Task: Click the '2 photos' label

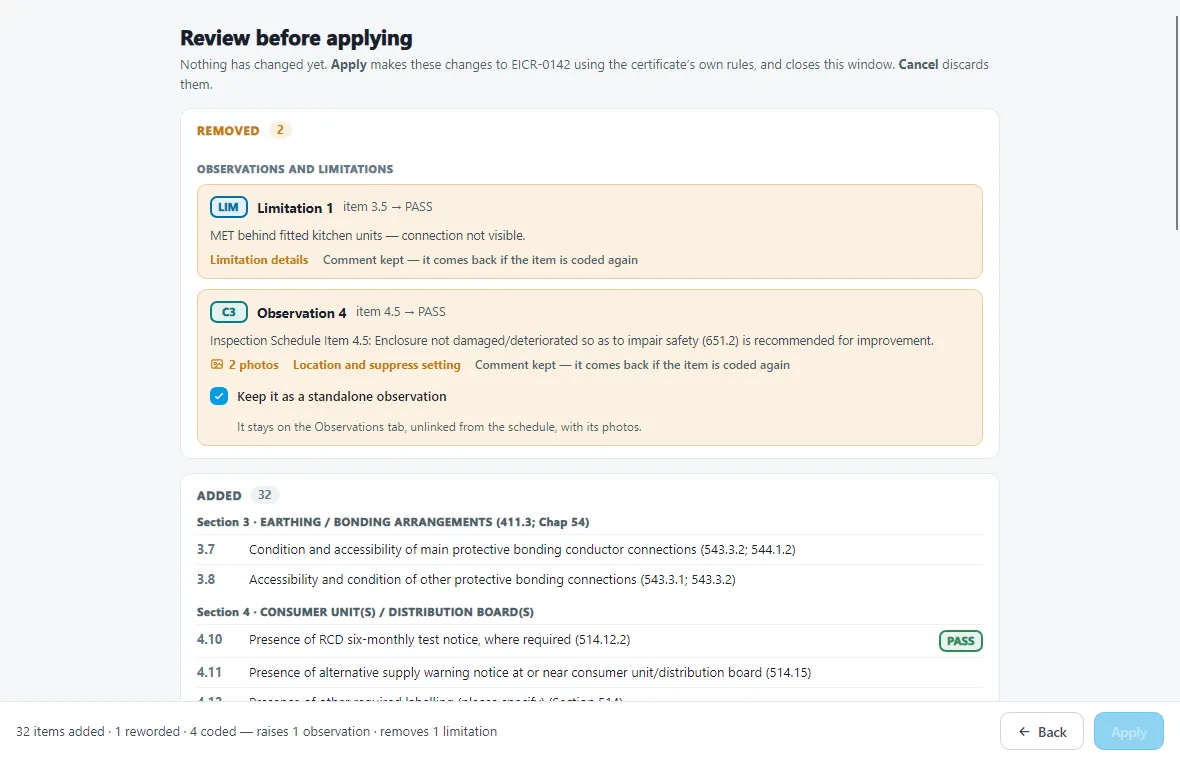Action: pyautogui.click(x=254, y=365)
